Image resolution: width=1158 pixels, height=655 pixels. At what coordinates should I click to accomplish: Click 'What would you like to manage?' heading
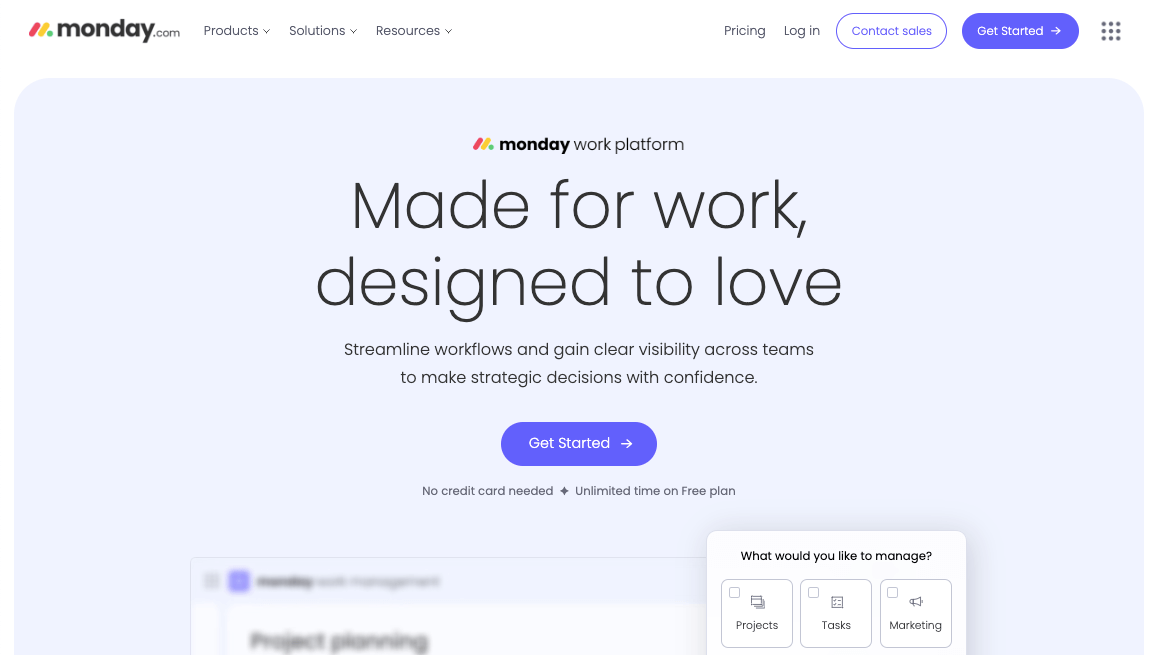[x=836, y=556]
